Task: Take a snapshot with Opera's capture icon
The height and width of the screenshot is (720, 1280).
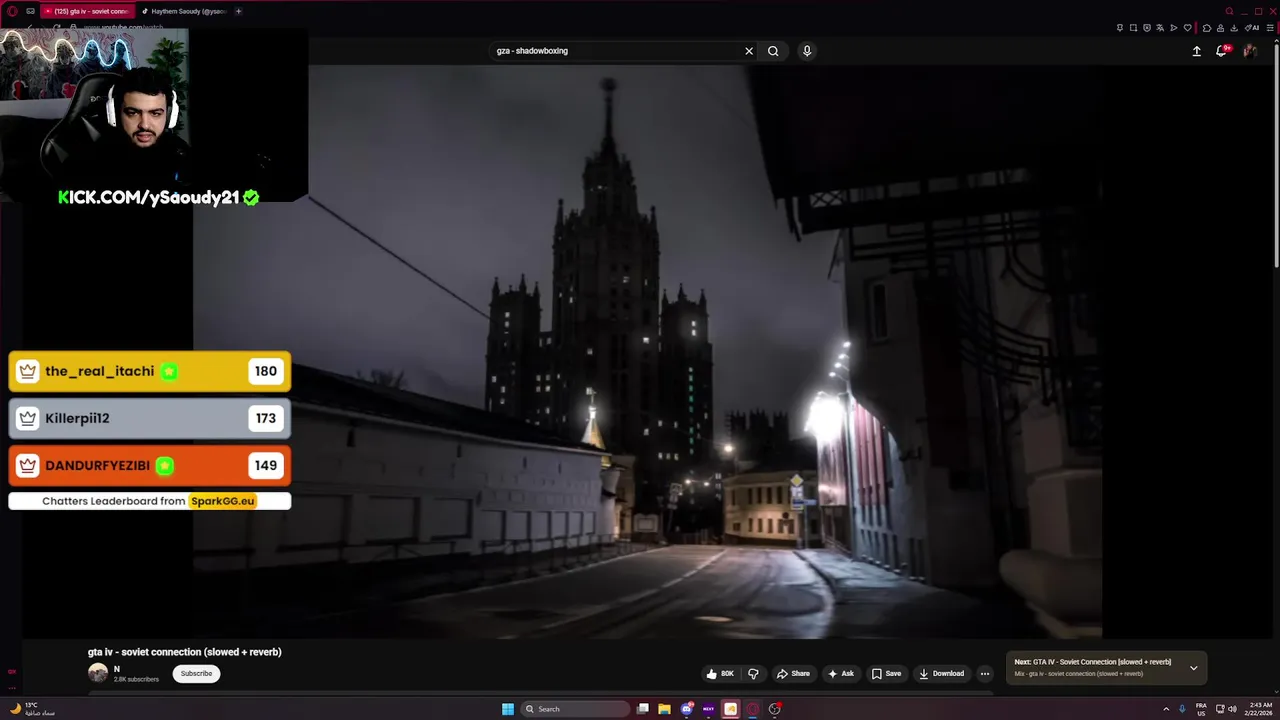Action: [x=1133, y=28]
